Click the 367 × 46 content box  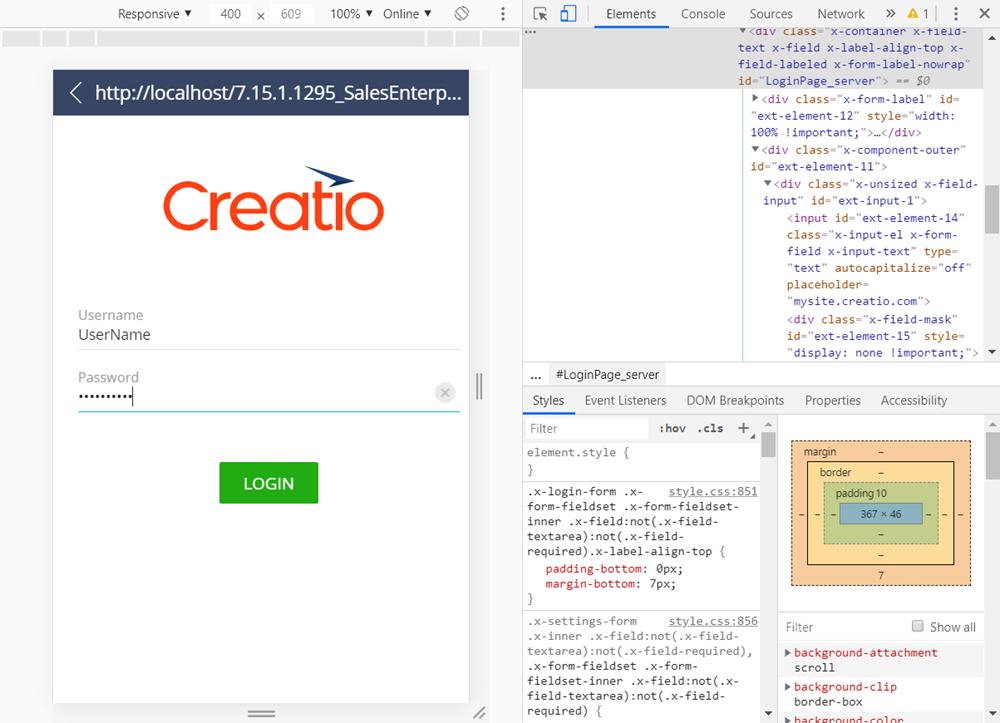coord(881,514)
